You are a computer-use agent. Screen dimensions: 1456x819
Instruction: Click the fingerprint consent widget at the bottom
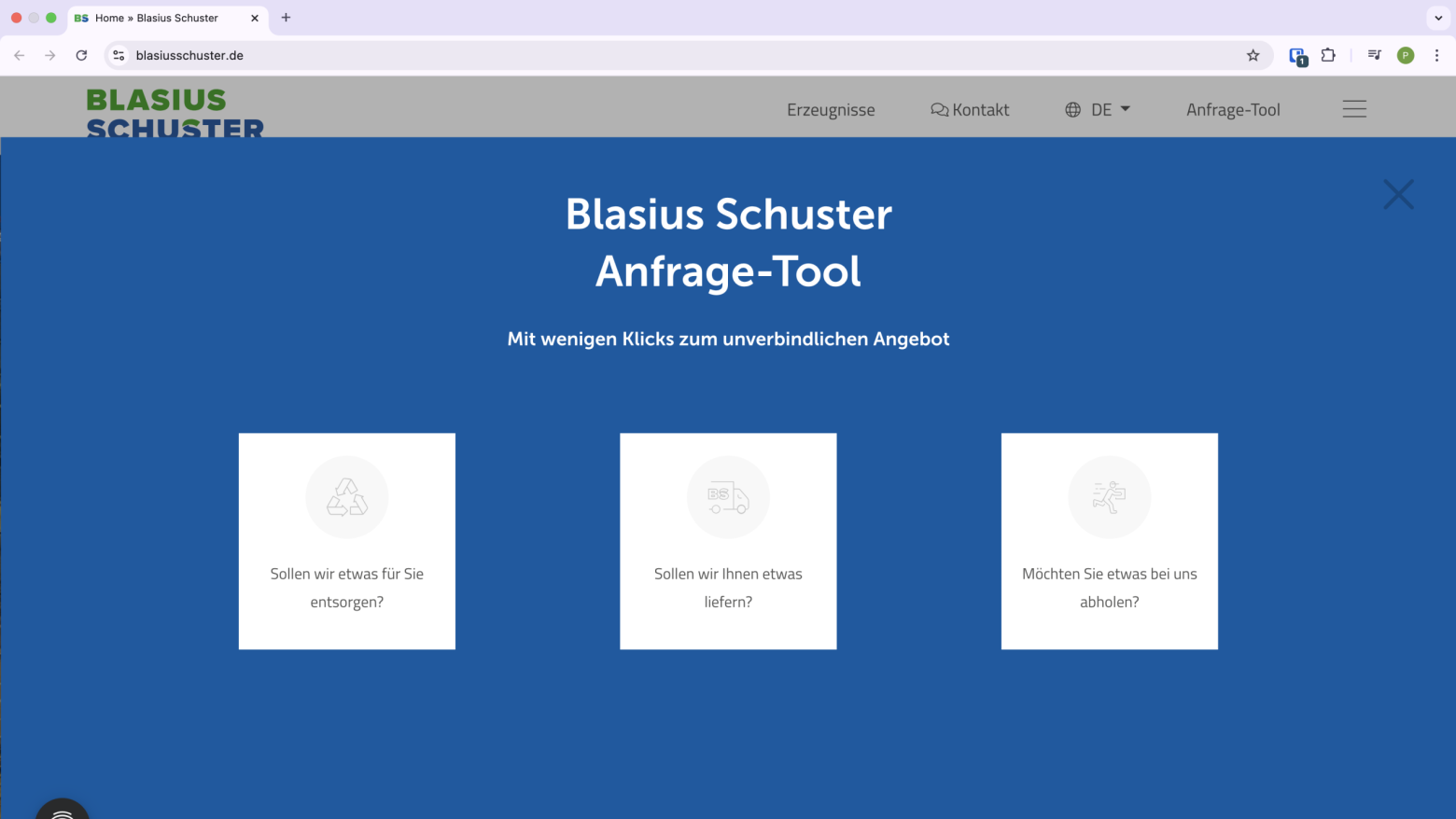(x=63, y=809)
